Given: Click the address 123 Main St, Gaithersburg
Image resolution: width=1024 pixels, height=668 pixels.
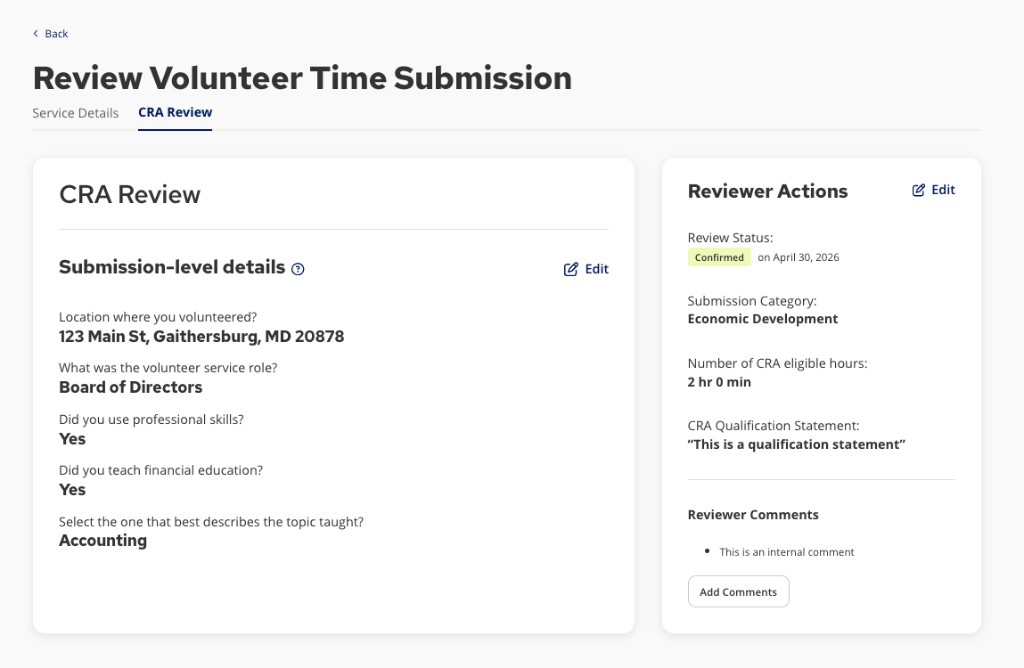Looking at the screenshot, I should click(201, 336).
